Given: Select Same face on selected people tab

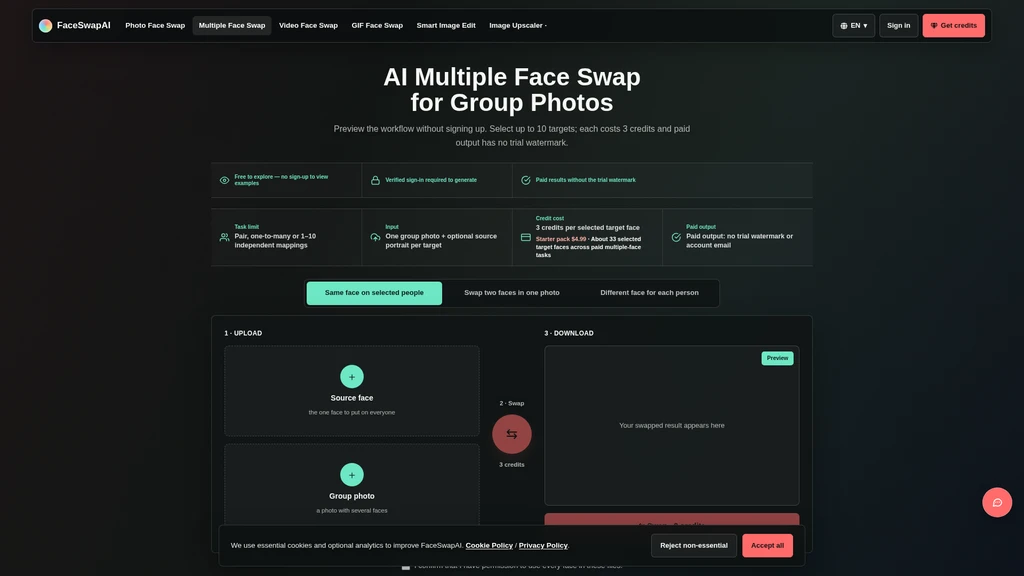Looking at the screenshot, I should tap(374, 293).
